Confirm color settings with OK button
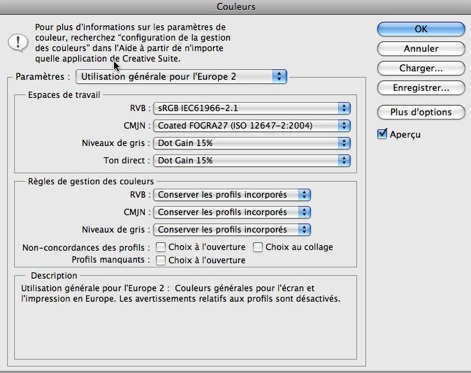 click(x=421, y=29)
